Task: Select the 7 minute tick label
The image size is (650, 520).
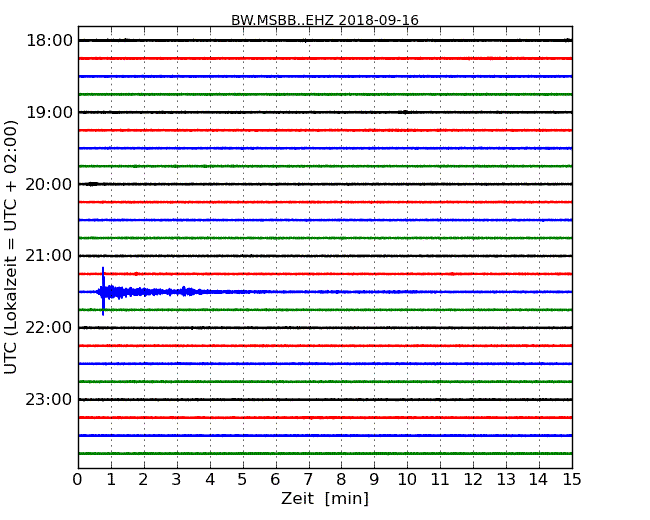Action: [x=308, y=480]
